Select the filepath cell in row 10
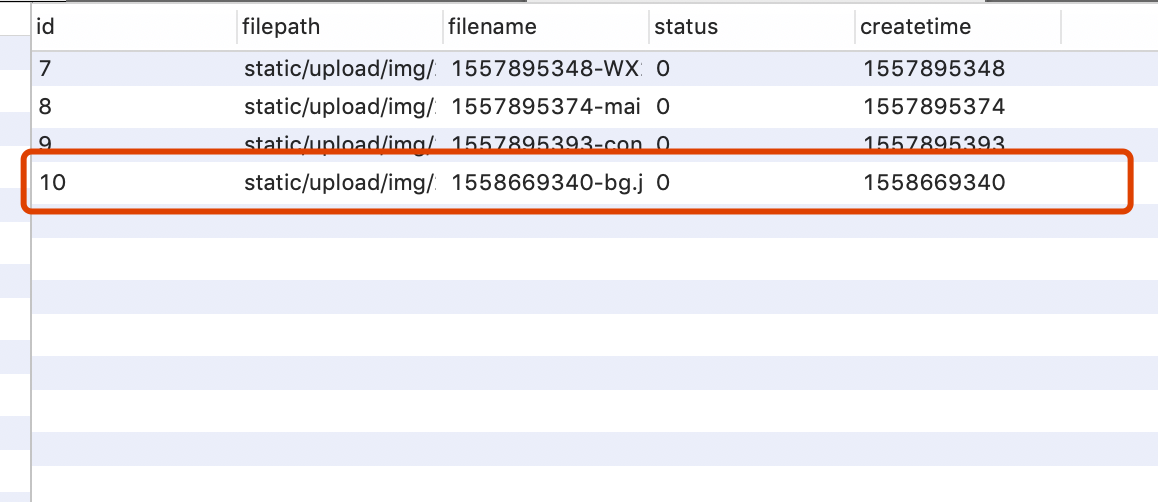 339,182
